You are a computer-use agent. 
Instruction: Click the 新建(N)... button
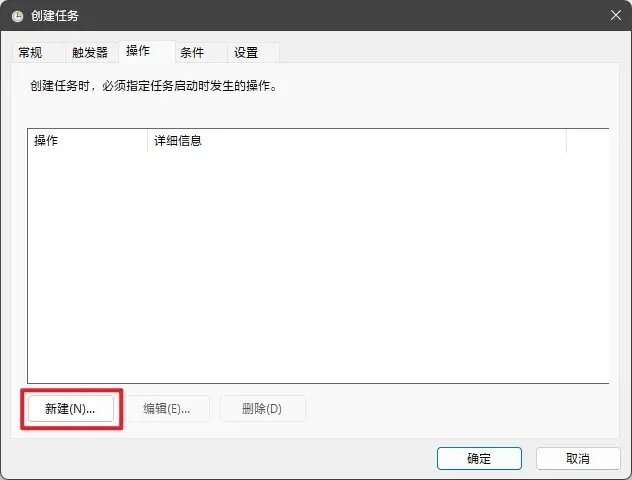point(71,409)
